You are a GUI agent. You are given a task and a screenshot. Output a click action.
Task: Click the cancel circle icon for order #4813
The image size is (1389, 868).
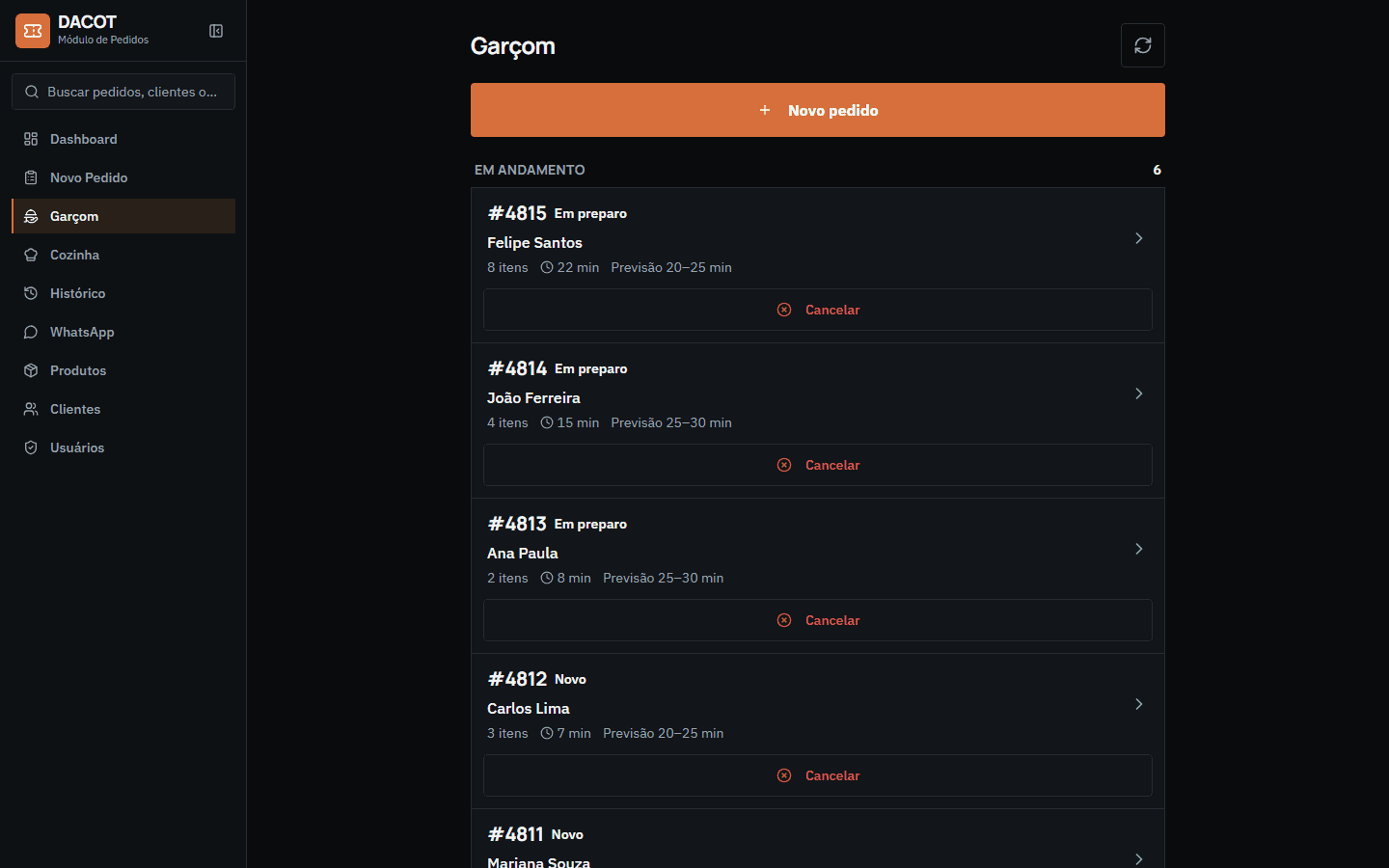click(784, 620)
